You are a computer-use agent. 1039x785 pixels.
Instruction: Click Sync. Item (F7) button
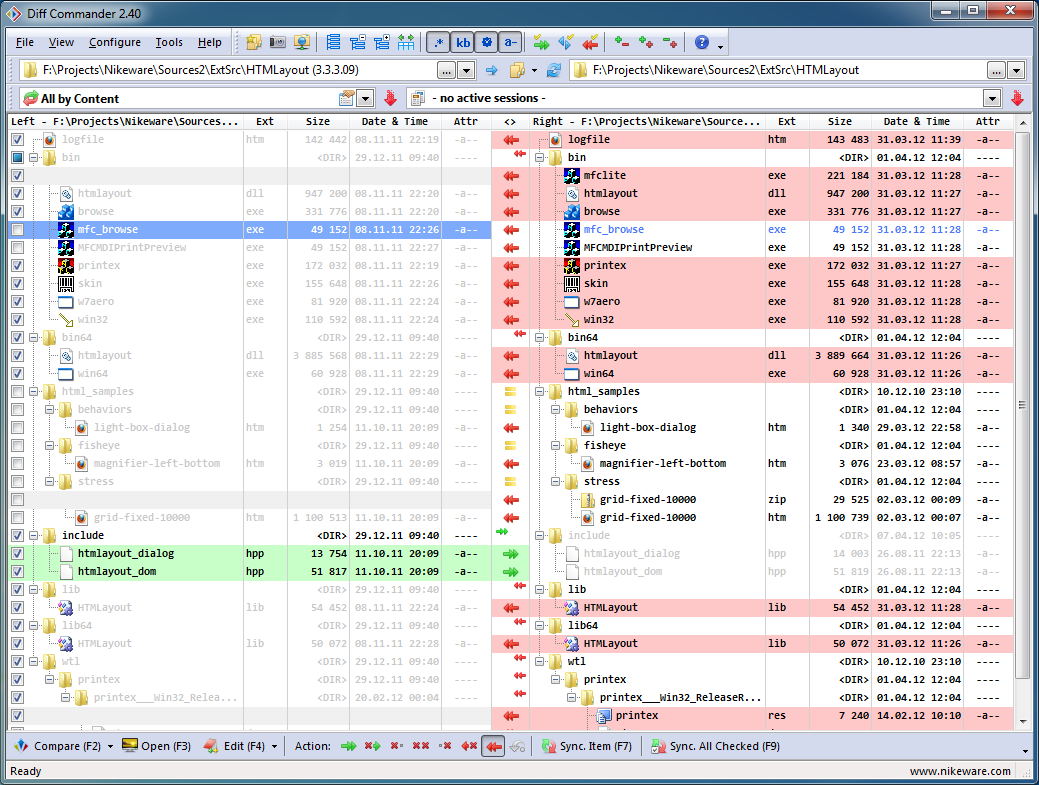[586, 747]
